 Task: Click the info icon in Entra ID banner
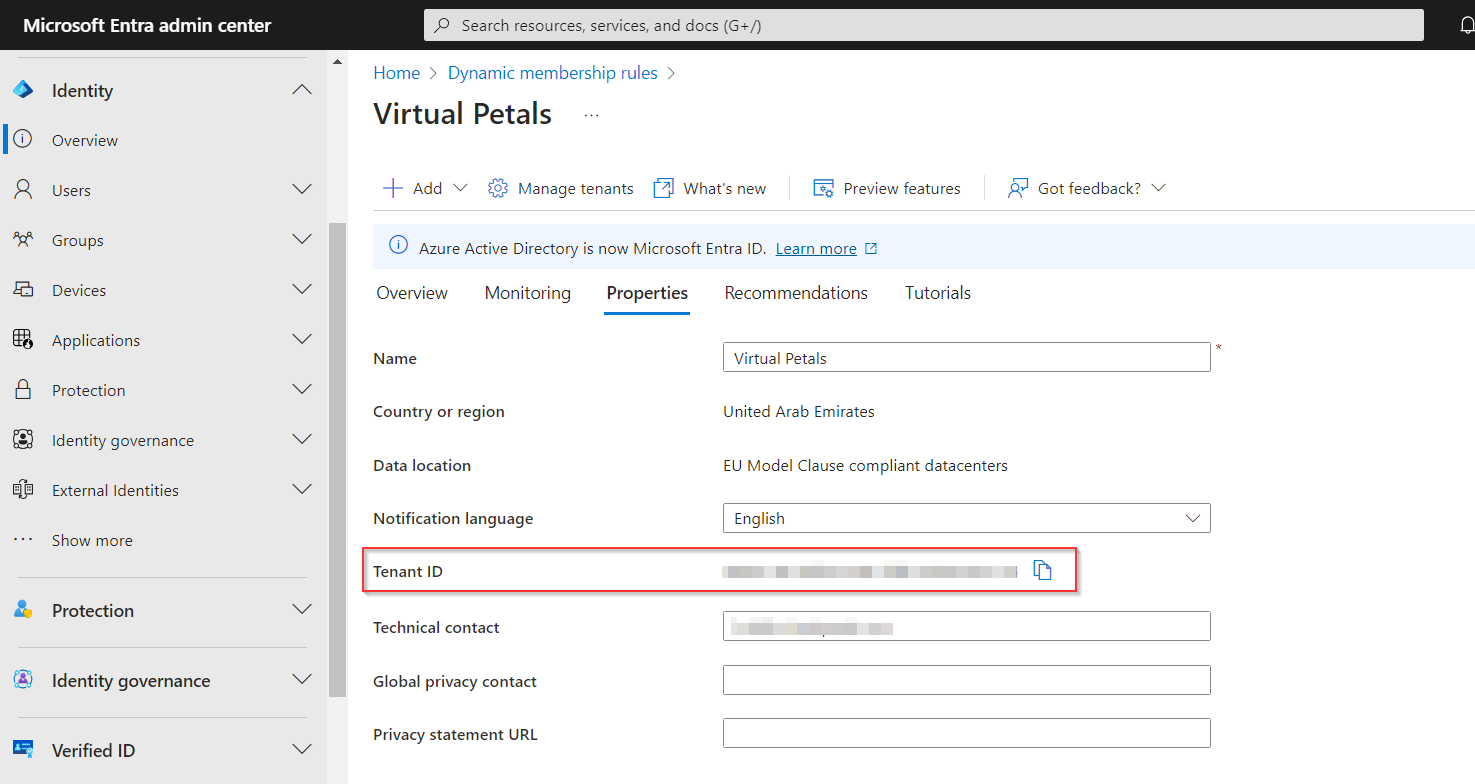point(398,245)
